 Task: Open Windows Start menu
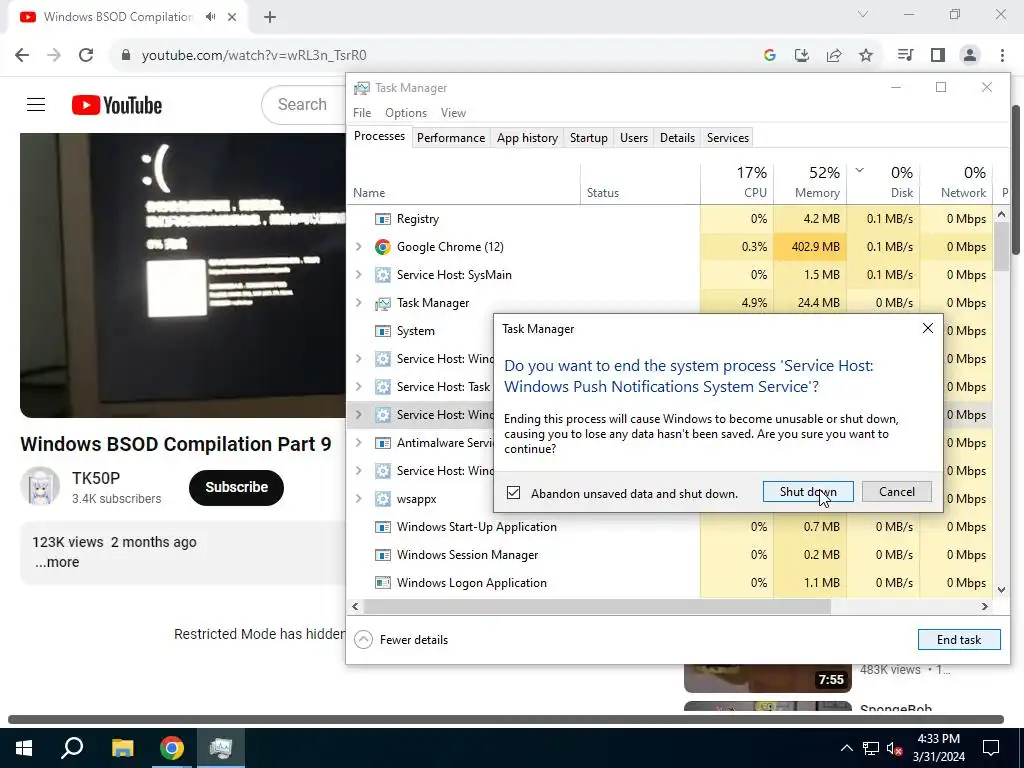(24, 748)
